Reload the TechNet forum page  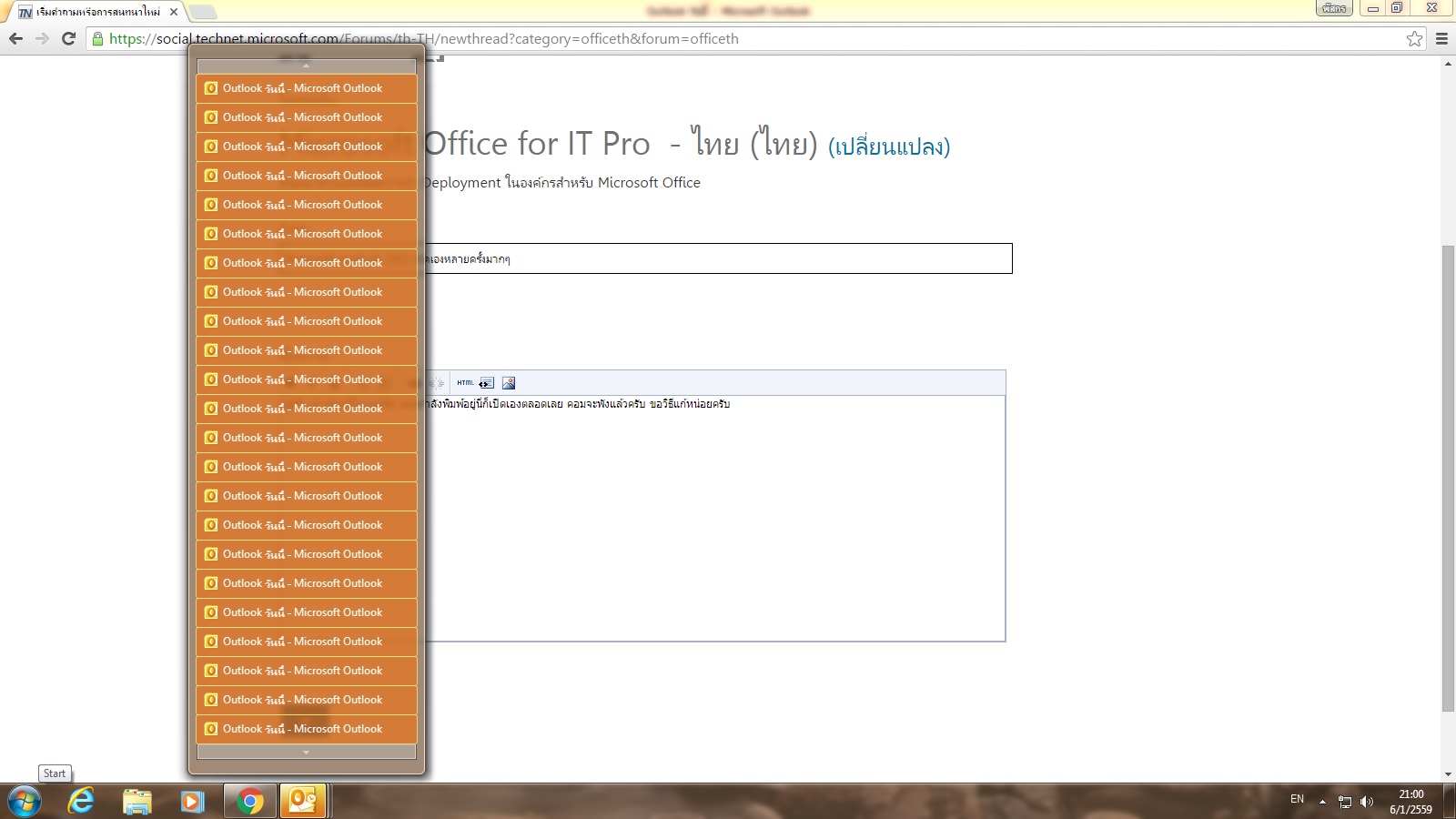point(68,38)
